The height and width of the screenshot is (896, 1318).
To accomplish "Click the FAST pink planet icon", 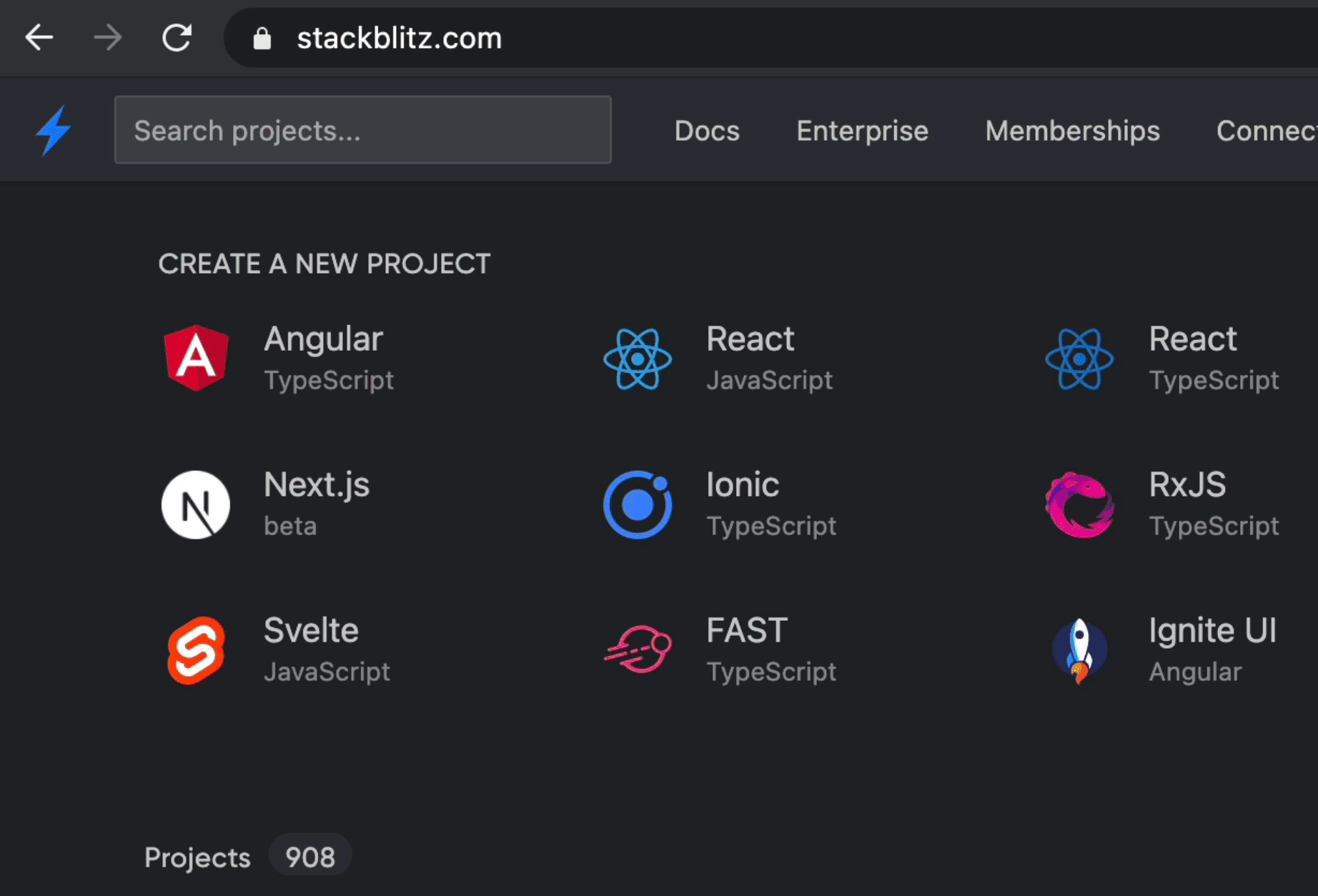I will [638, 649].
